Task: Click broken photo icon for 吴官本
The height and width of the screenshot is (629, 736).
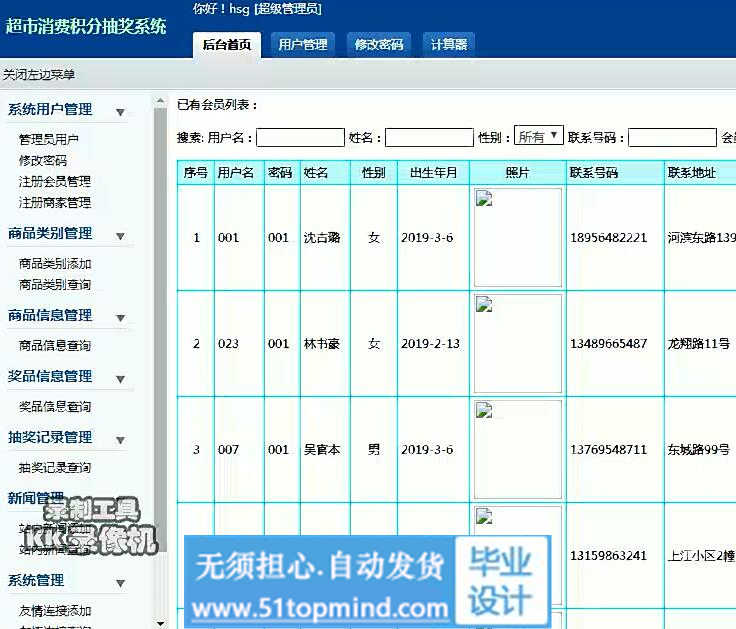Action: pos(484,410)
